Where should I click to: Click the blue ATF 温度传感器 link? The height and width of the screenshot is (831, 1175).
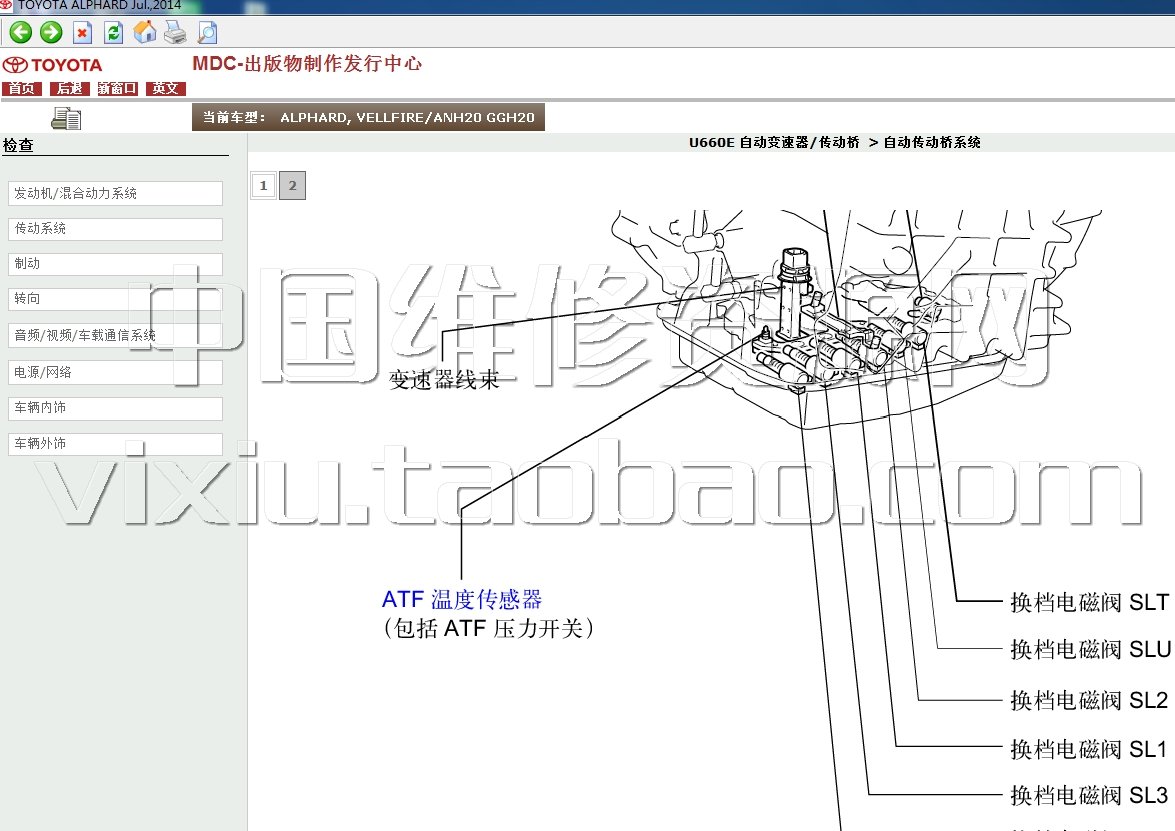point(462,599)
